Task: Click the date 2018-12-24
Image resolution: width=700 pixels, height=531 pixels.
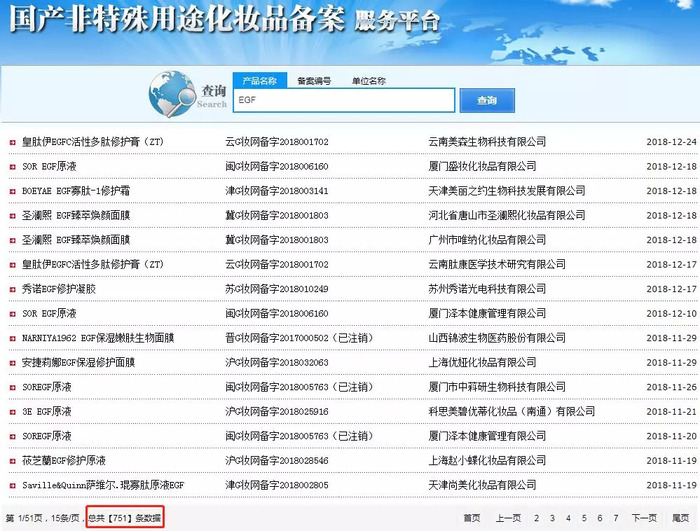Action: [671, 142]
